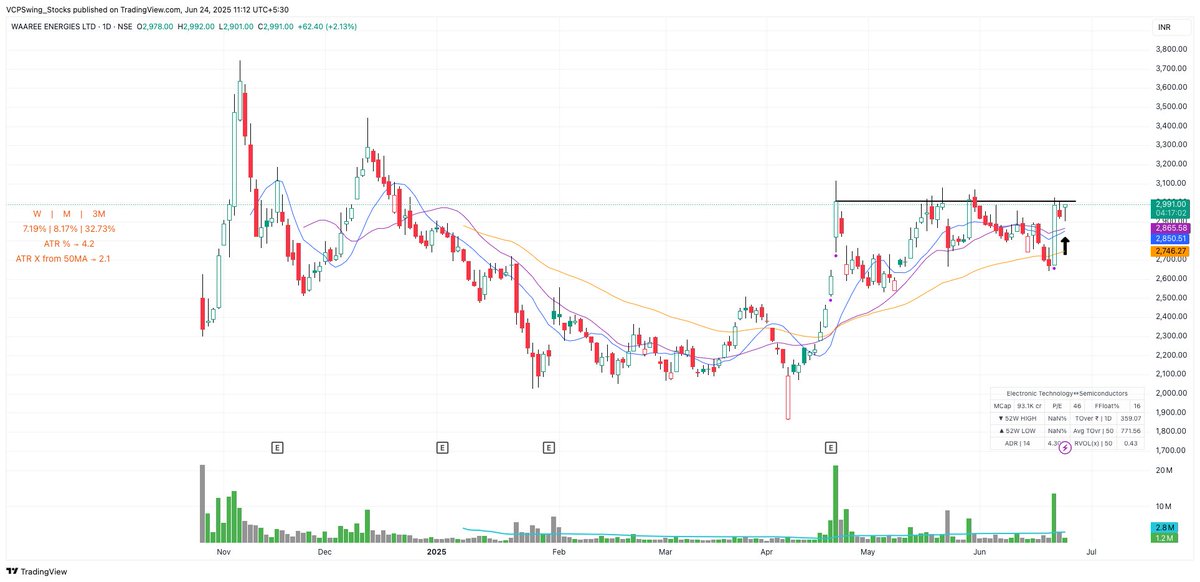This screenshot has height=582, width=1200.
Task: Click the purple 2,865.58 moving average label
Action: point(1169,229)
